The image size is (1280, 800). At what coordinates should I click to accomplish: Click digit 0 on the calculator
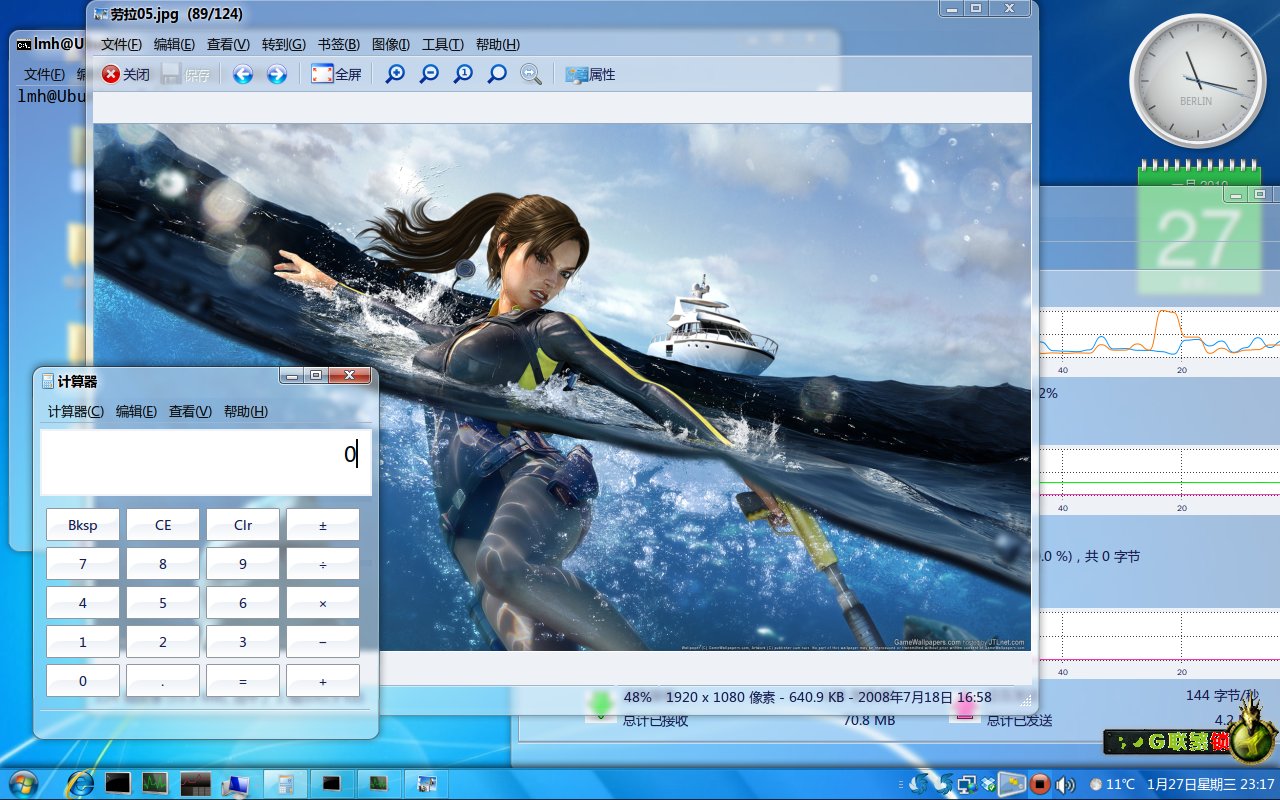(83, 681)
